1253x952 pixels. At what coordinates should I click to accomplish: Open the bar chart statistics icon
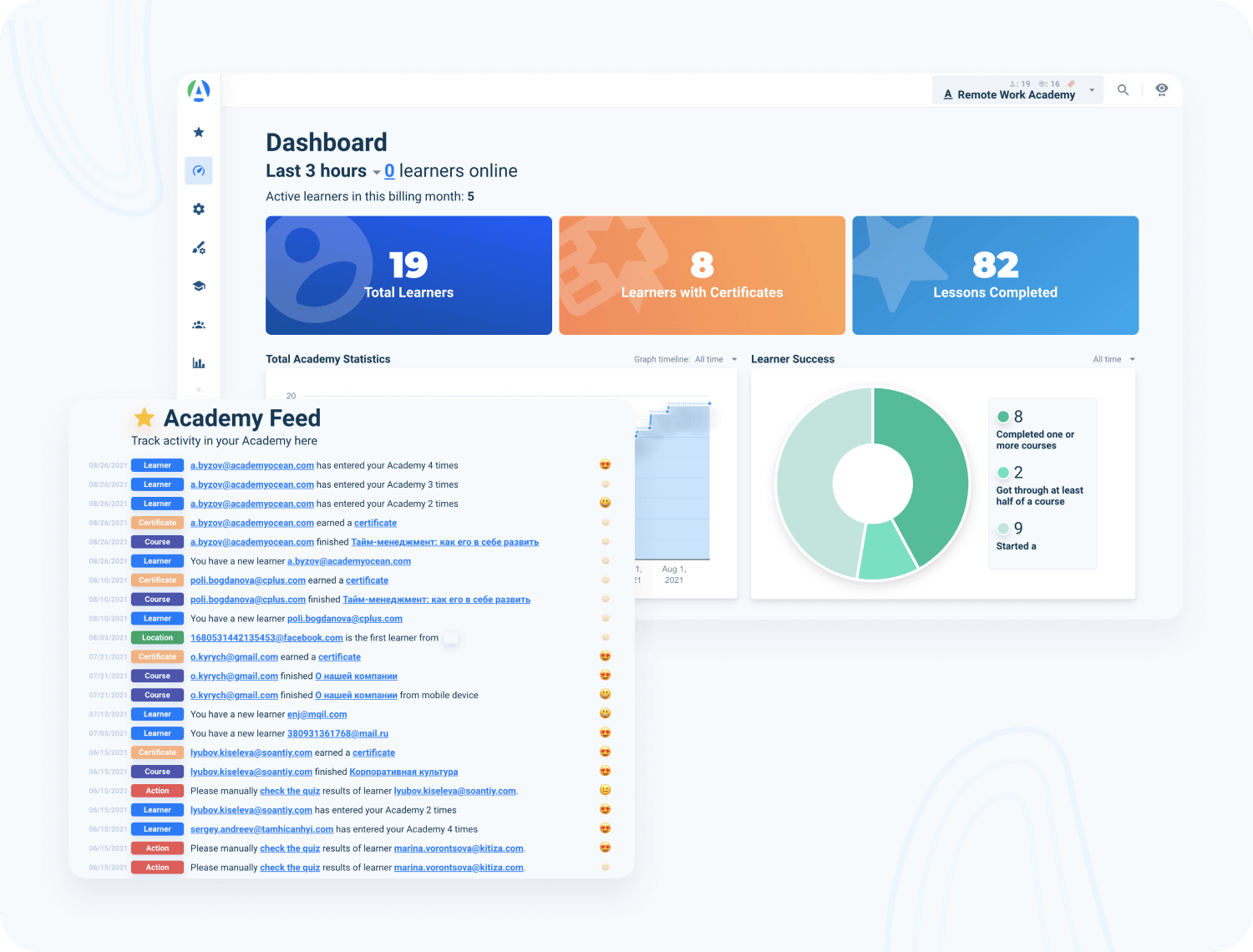199,363
